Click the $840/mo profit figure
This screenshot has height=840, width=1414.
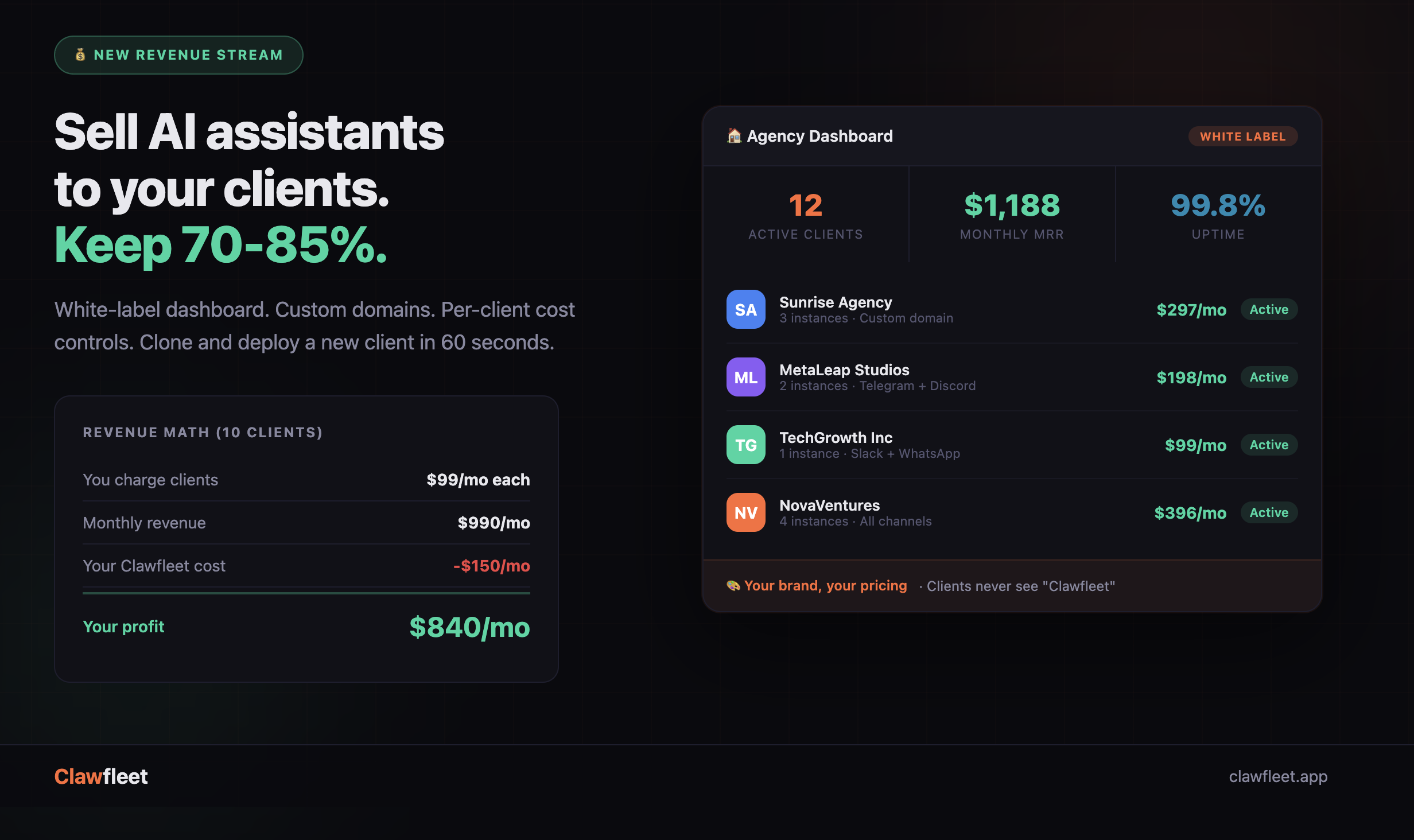[469, 627]
